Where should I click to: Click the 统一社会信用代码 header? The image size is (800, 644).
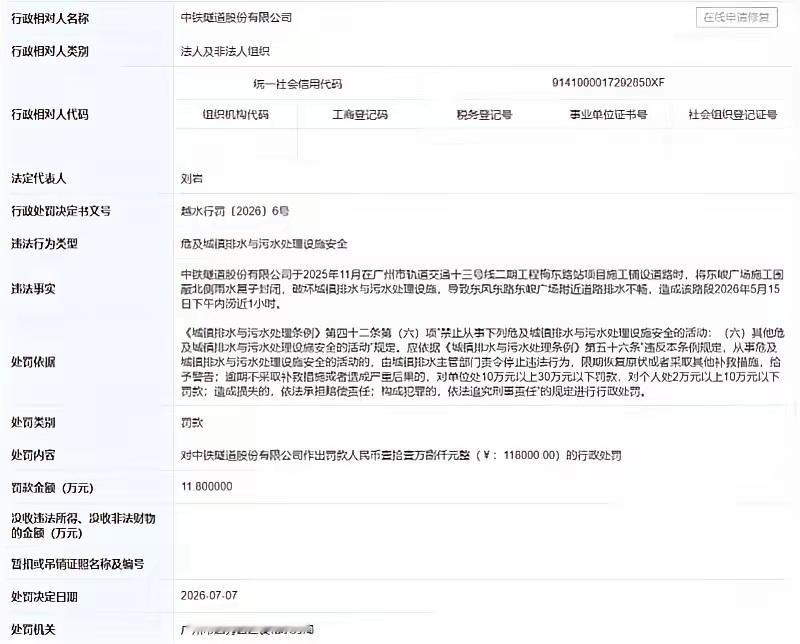[297, 84]
